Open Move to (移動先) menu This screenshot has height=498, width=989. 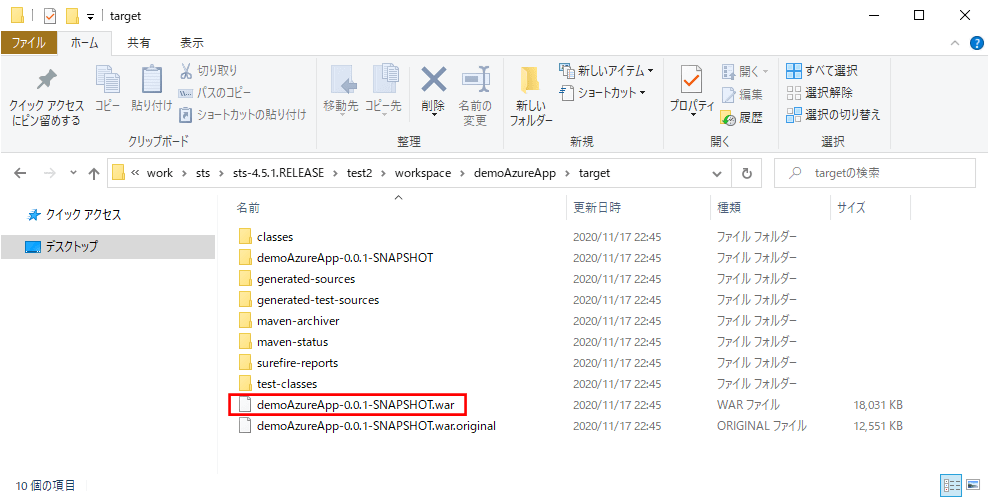[341, 90]
